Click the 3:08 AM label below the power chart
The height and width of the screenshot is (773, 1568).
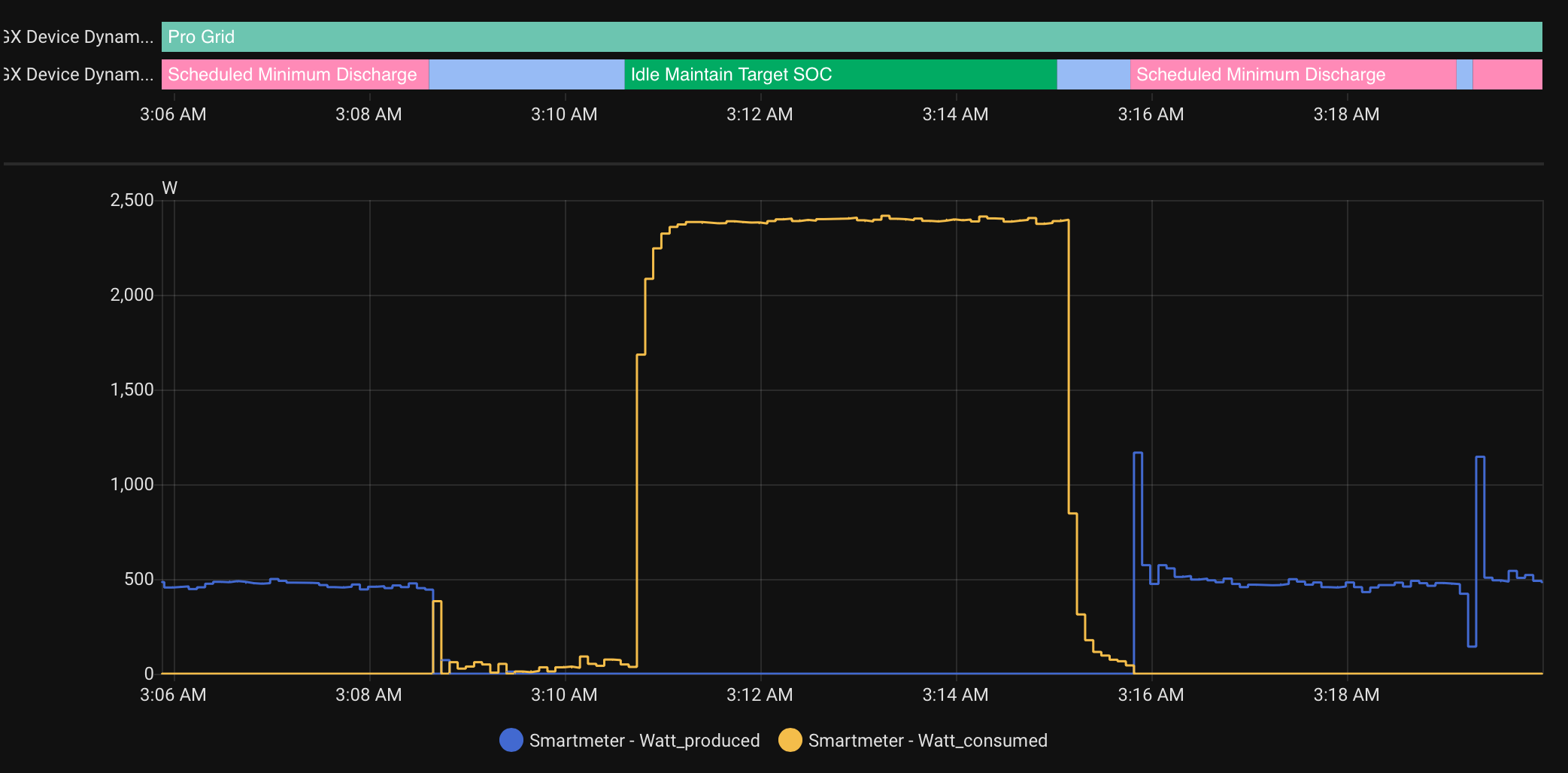pos(368,695)
